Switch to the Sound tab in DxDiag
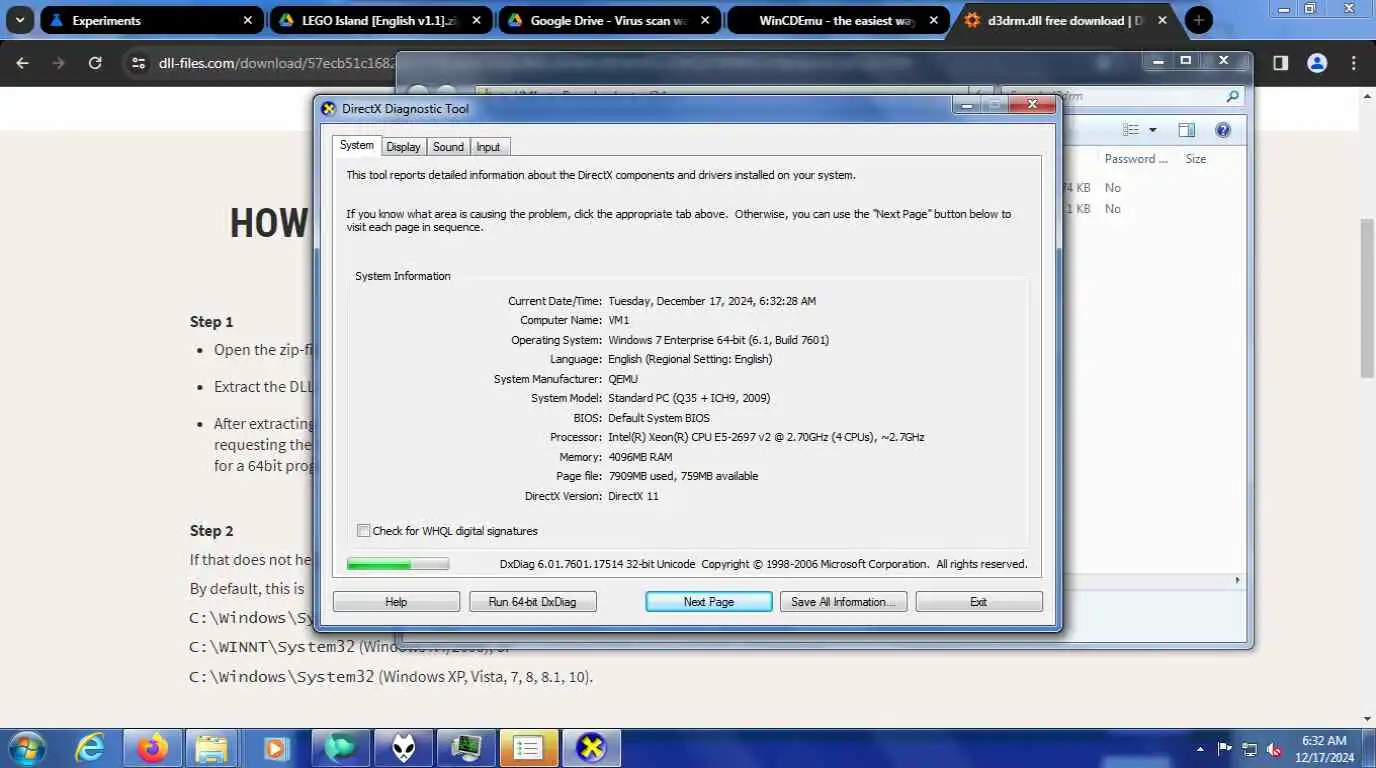1376x768 pixels. 448,147
